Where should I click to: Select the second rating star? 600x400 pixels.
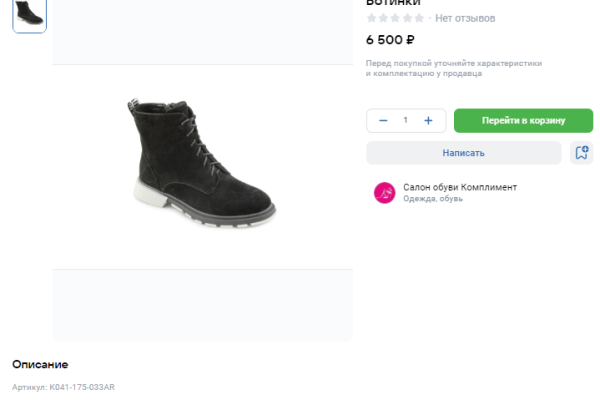pyautogui.click(x=384, y=18)
